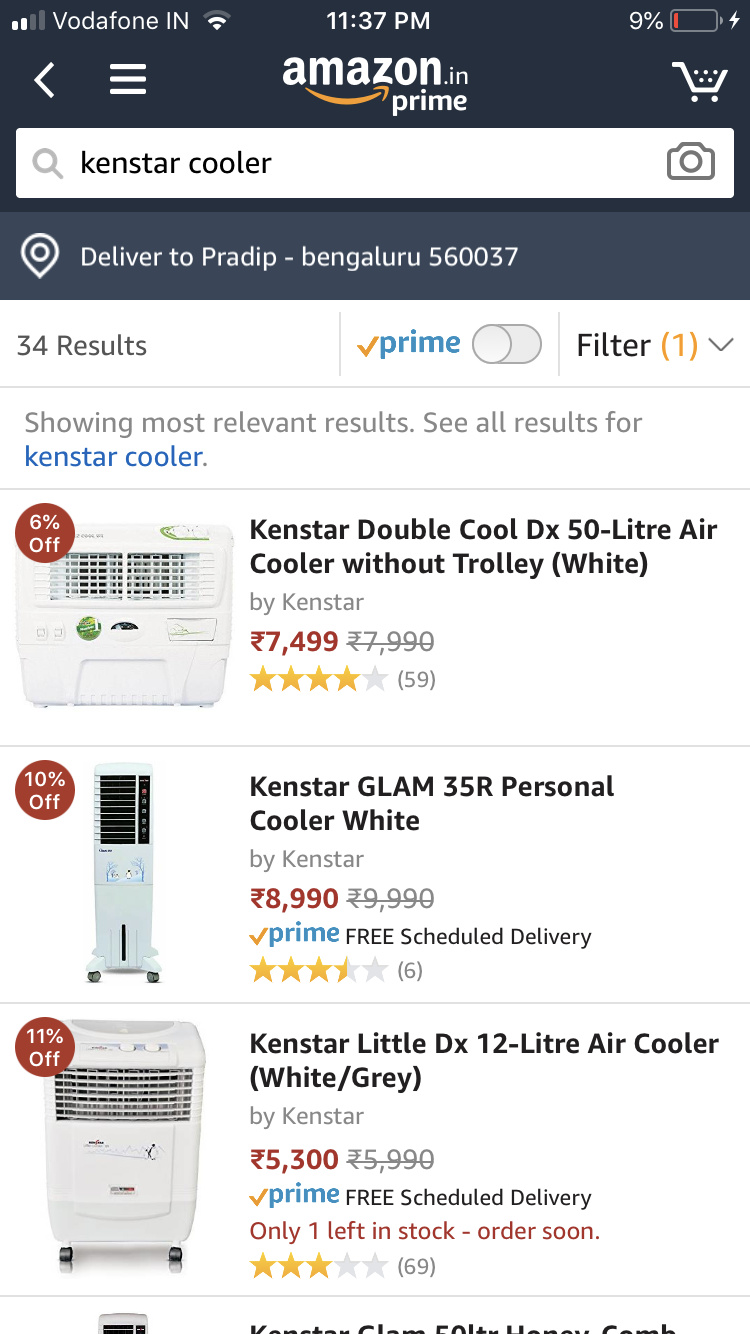Change the Deliver to Pradip address
Viewport: 750px width, 1334px height.
299,257
